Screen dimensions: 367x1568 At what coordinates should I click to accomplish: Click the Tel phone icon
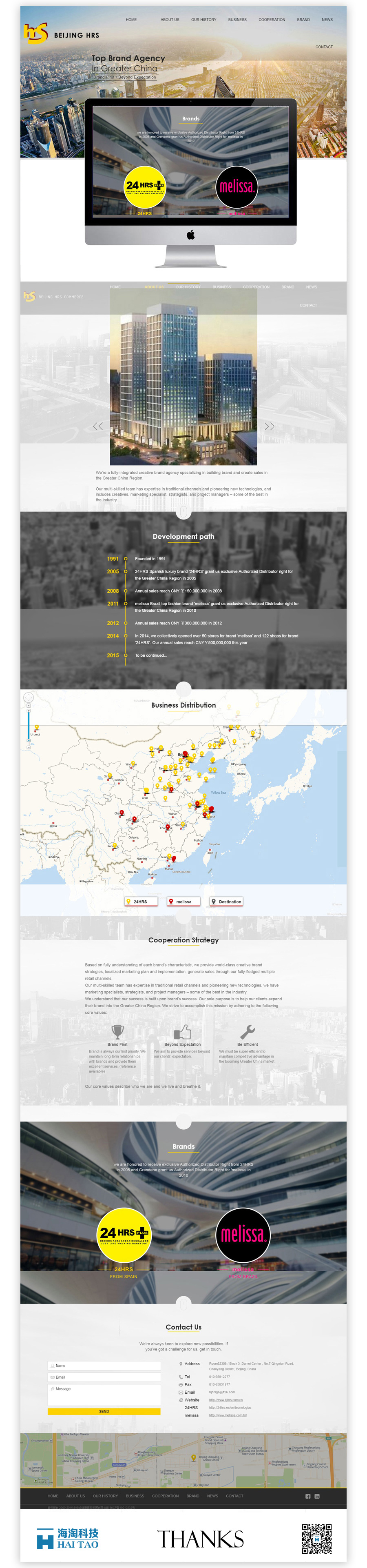pos(180,1376)
